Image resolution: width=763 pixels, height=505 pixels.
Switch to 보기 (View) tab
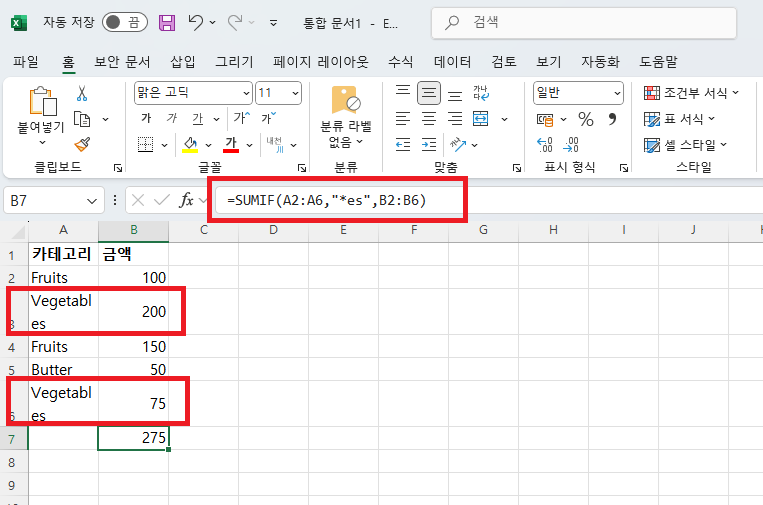549,62
